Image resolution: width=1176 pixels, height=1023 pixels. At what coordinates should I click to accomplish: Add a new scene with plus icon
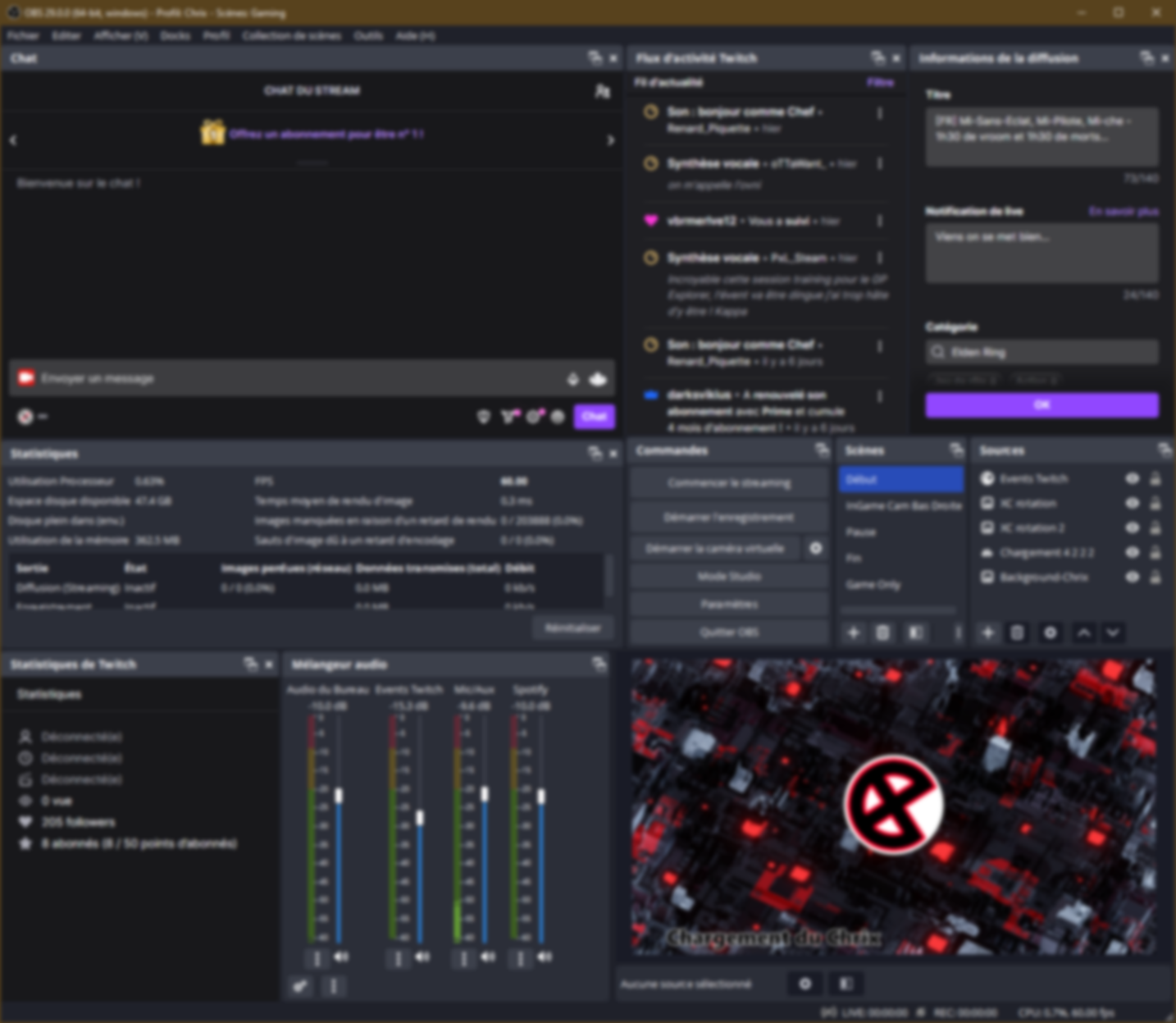[x=853, y=633]
